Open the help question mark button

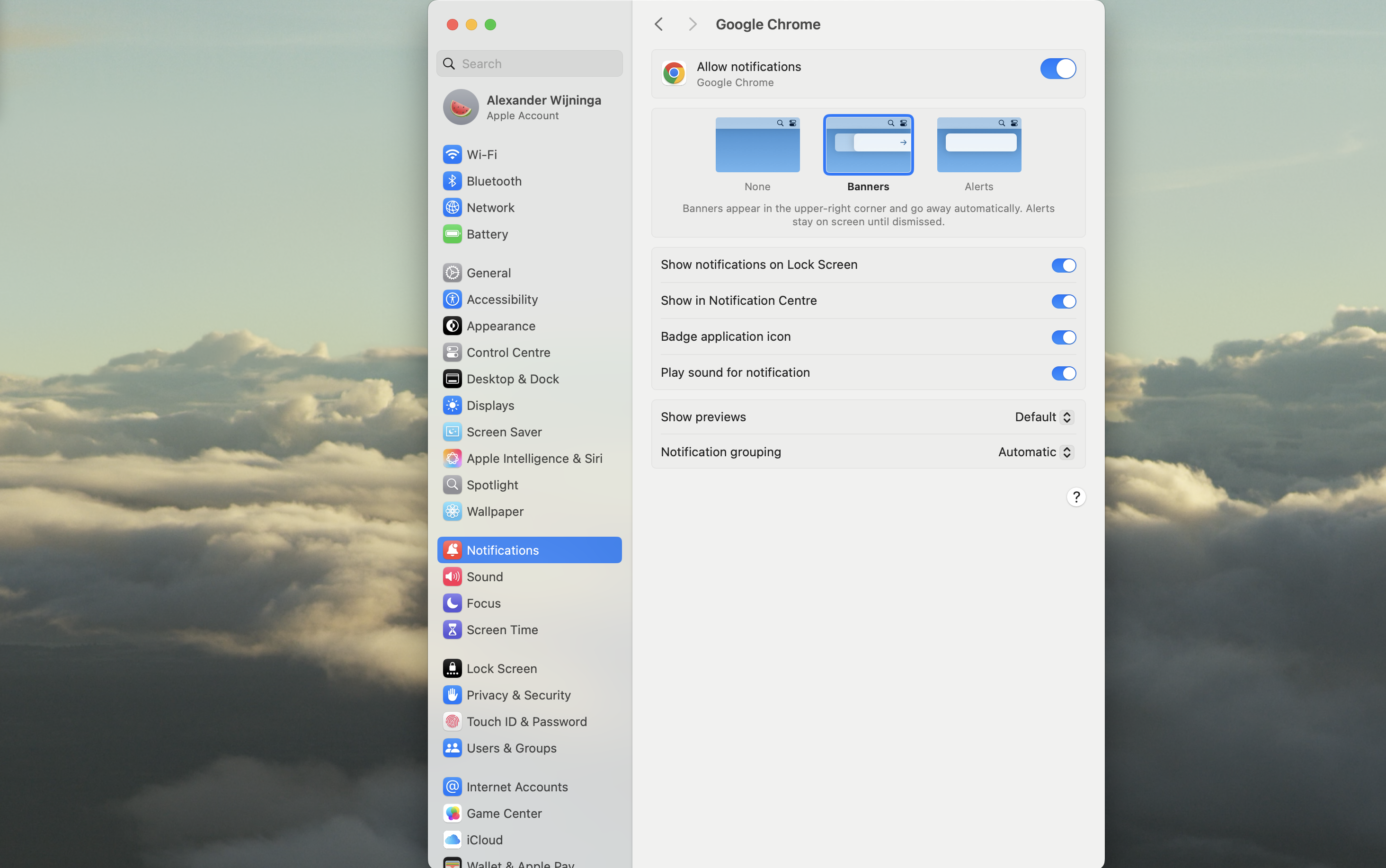click(1076, 496)
